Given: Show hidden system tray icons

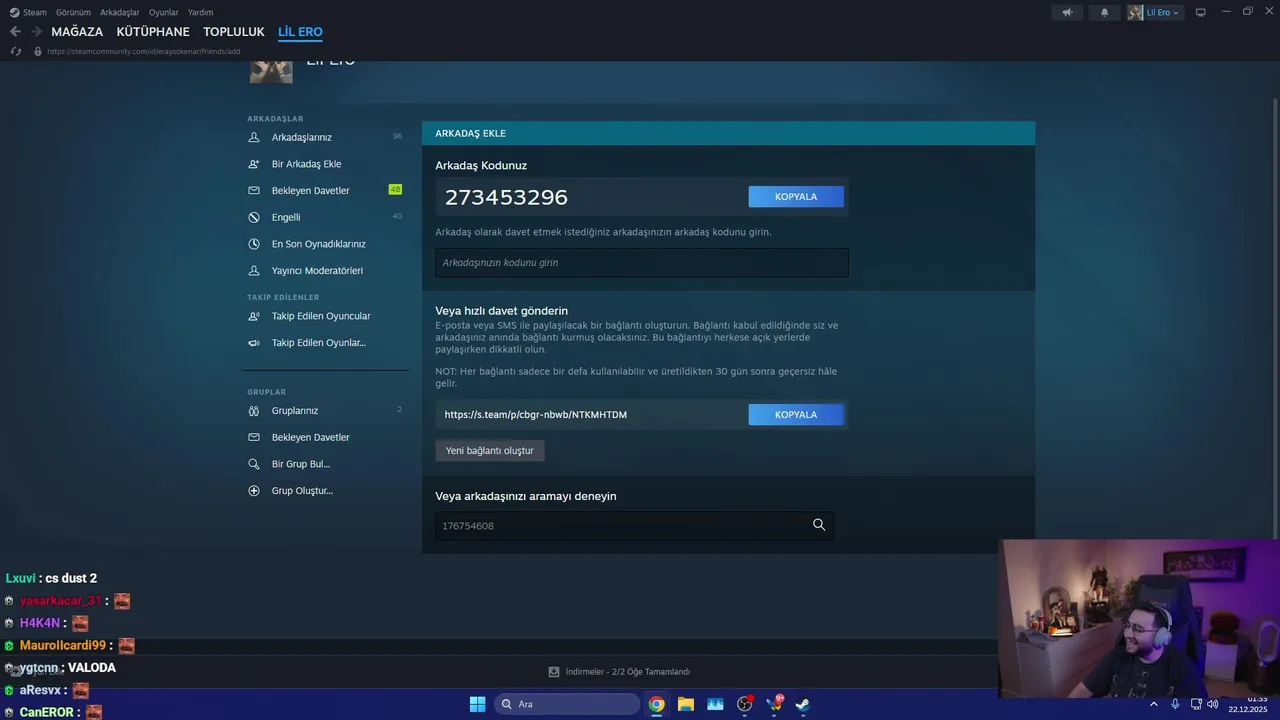Looking at the screenshot, I should coord(1154,704).
